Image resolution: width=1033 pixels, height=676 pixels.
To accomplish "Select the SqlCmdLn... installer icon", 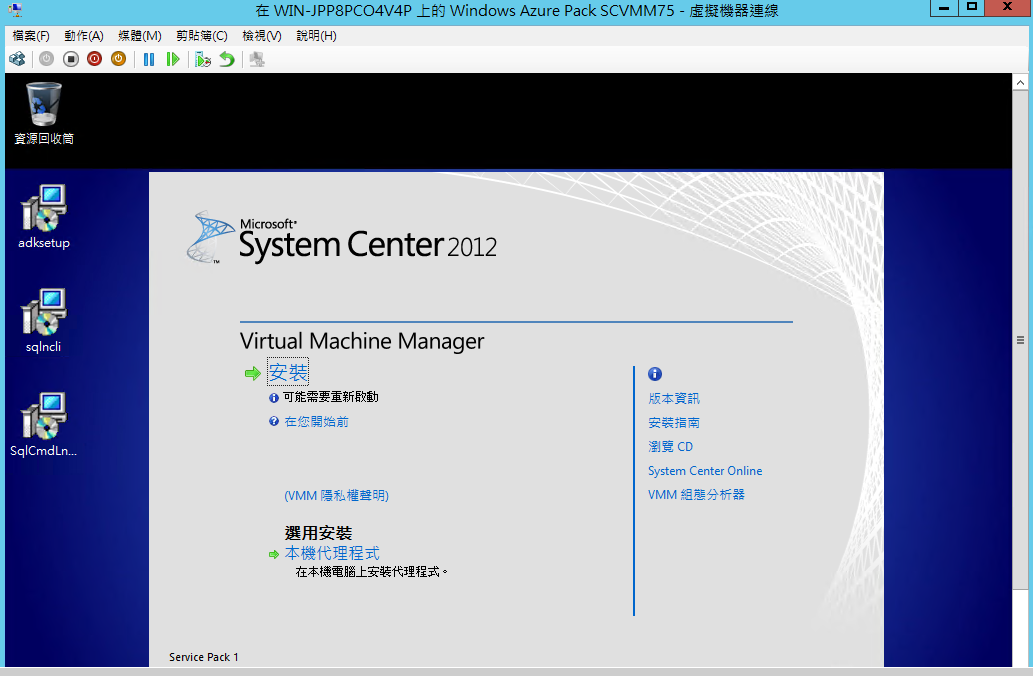I will pyautogui.click(x=44, y=425).
